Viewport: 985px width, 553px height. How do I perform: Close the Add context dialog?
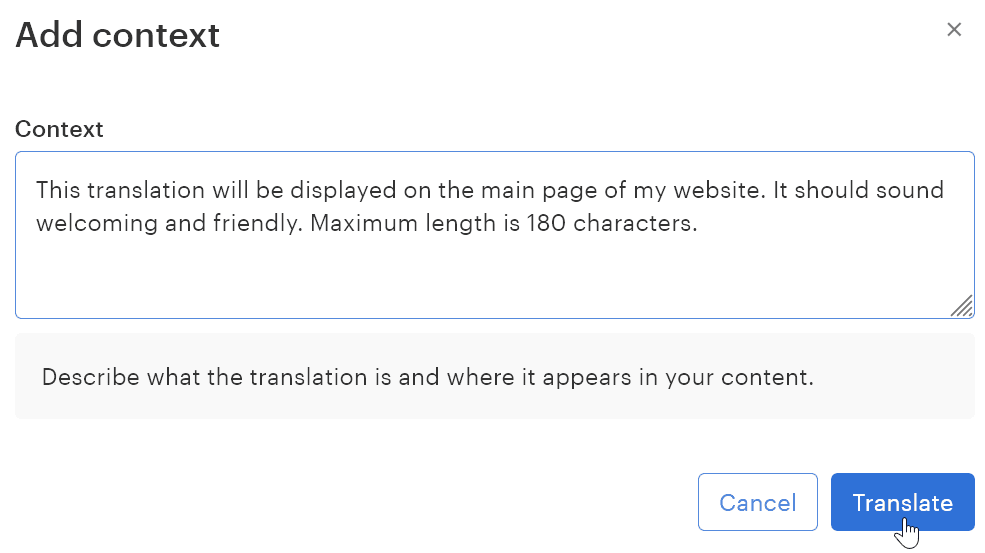tap(954, 30)
